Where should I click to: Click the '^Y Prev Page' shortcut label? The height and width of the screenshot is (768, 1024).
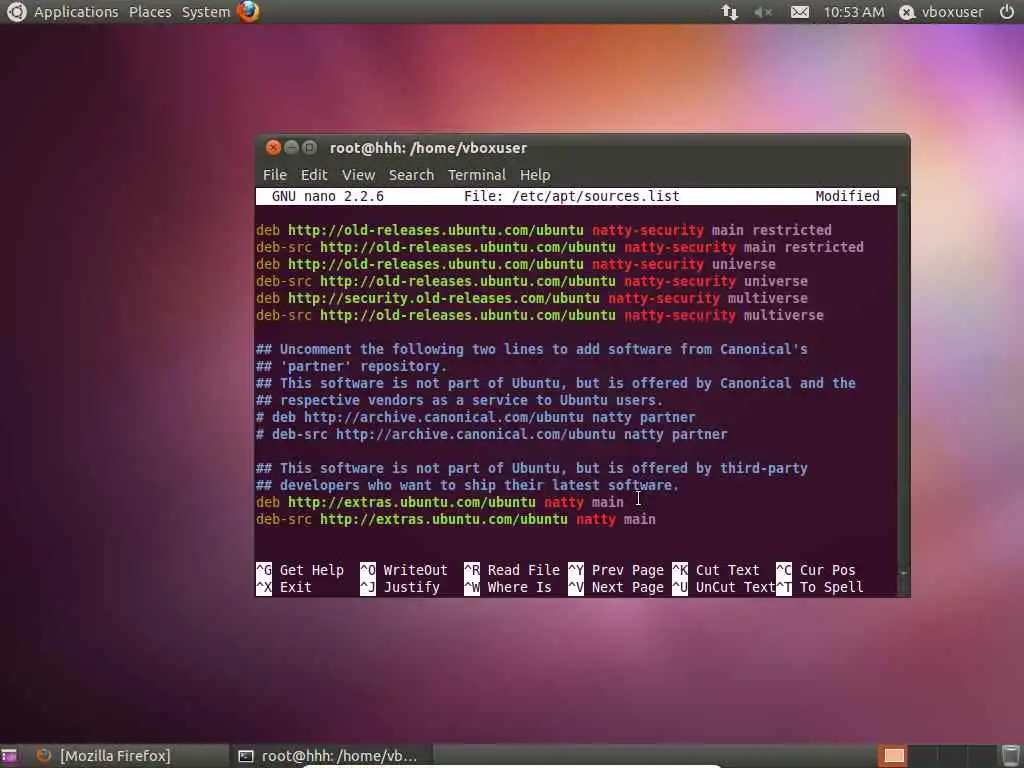point(616,570)
